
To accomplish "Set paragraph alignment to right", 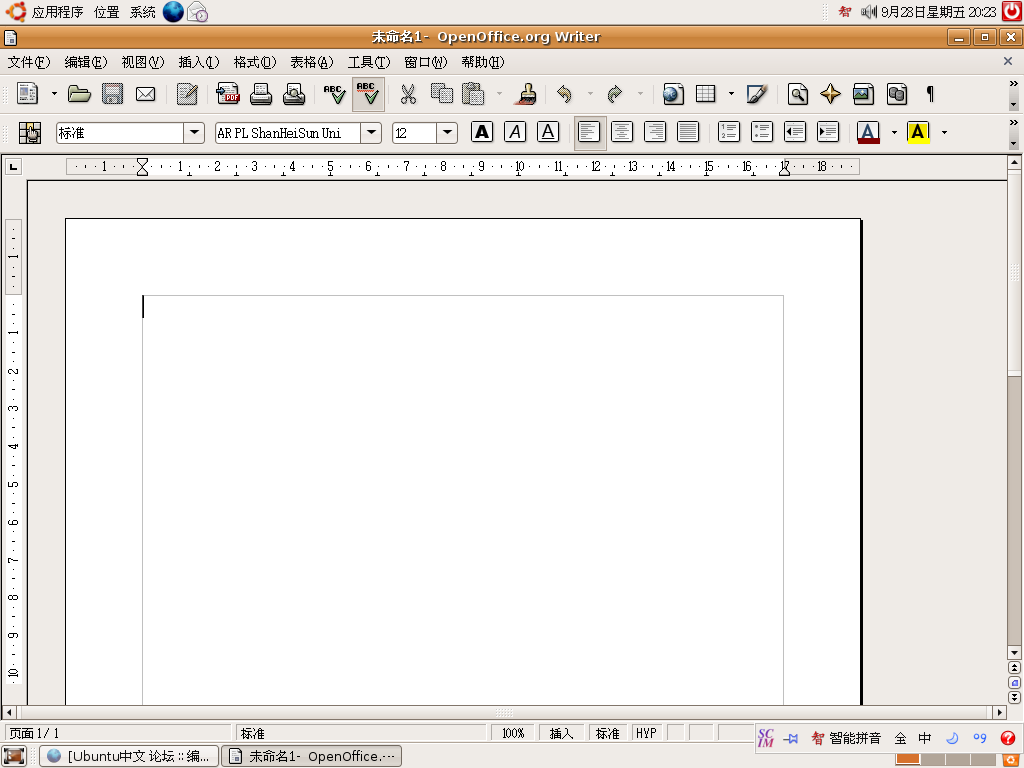I will pyautogui.click(x=654, y=132).
